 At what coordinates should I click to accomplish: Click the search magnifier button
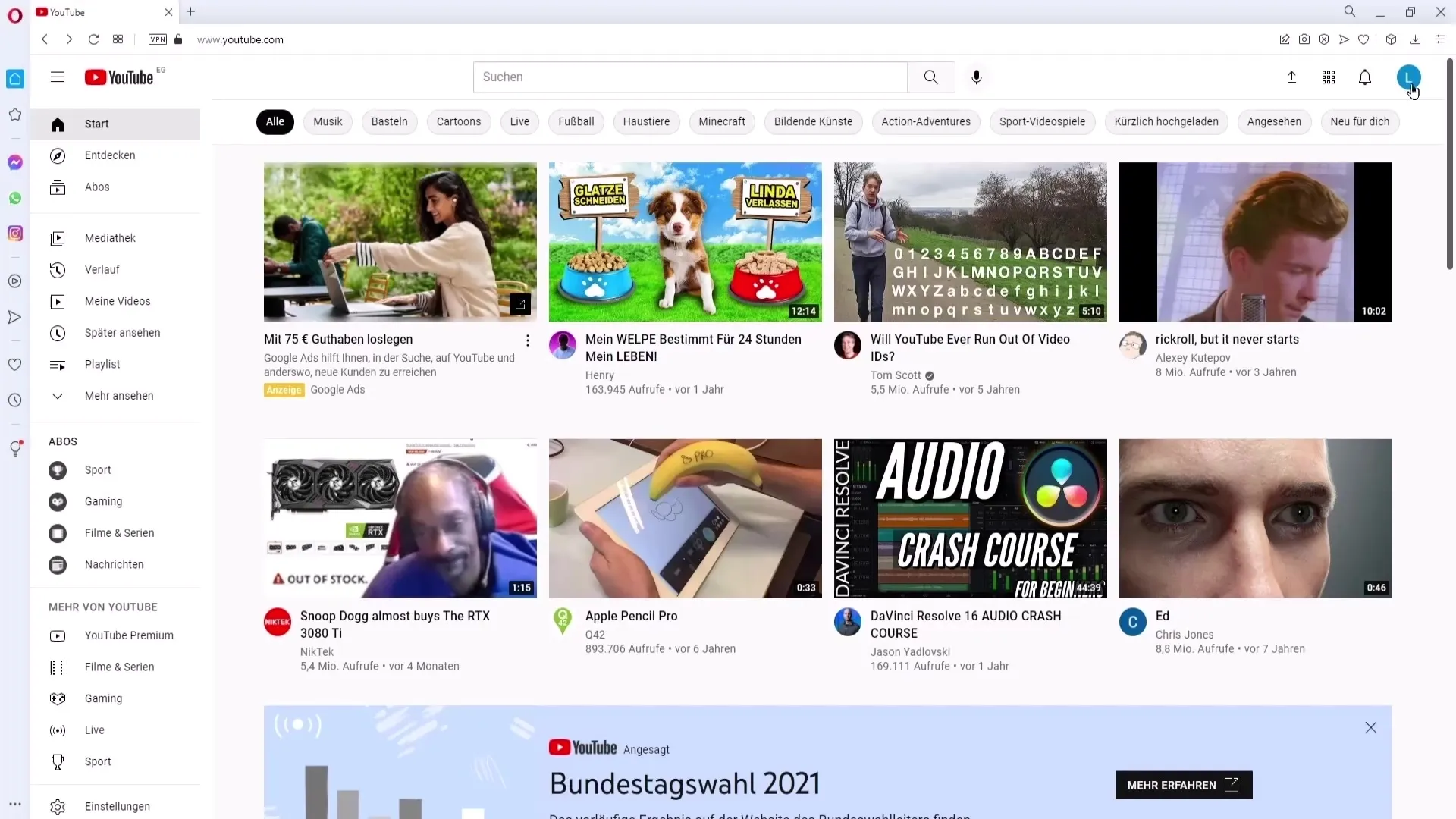coord(930,77)
